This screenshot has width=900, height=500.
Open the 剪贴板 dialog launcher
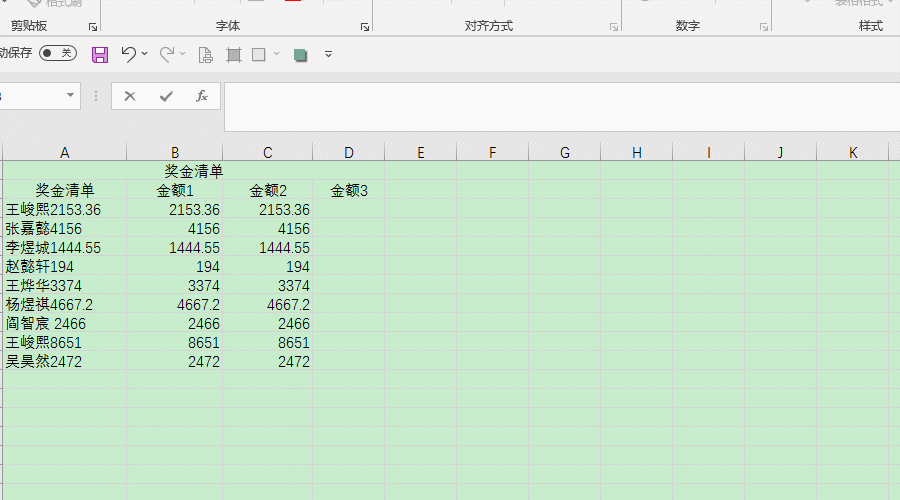pyautogui.click(x=92, y=27)
